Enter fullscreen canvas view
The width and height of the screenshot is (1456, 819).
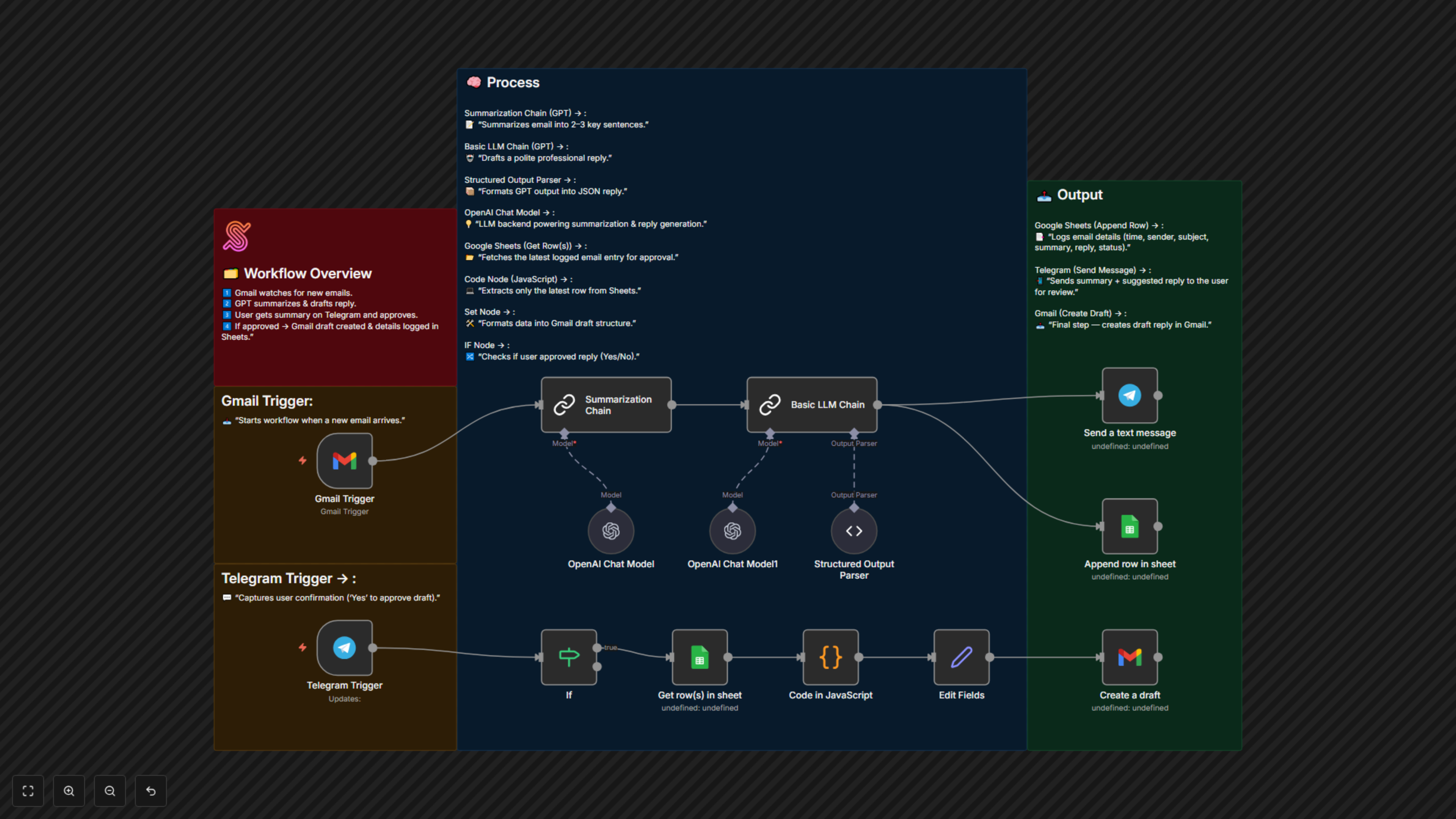(x=28, y=791)
